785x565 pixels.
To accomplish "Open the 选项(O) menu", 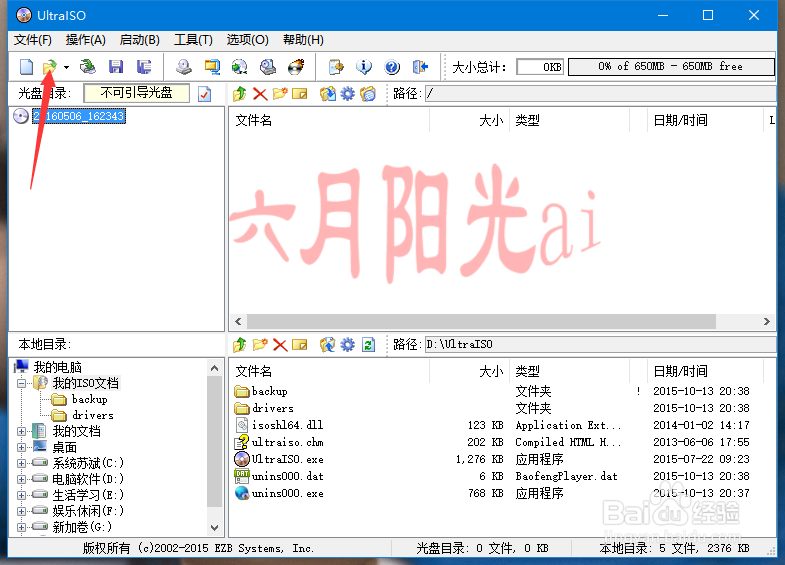I will [247, 40].
